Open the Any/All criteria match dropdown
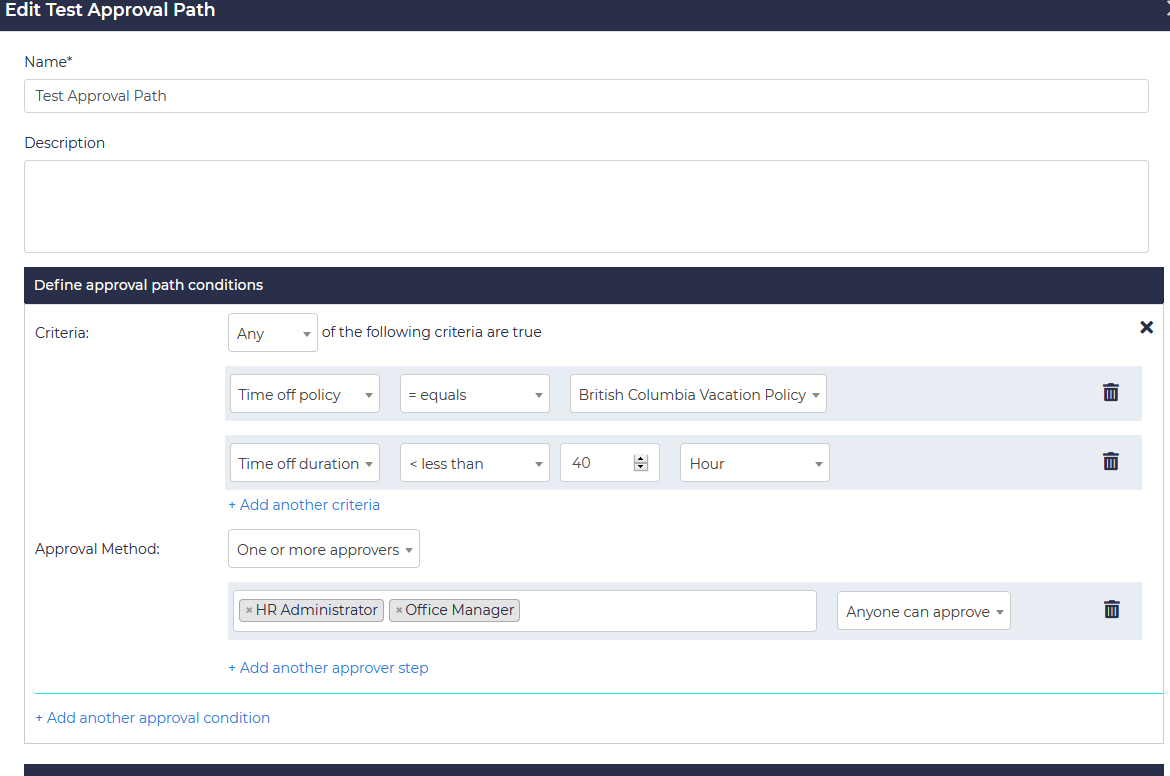1170x776 pixels. (272, 332)
